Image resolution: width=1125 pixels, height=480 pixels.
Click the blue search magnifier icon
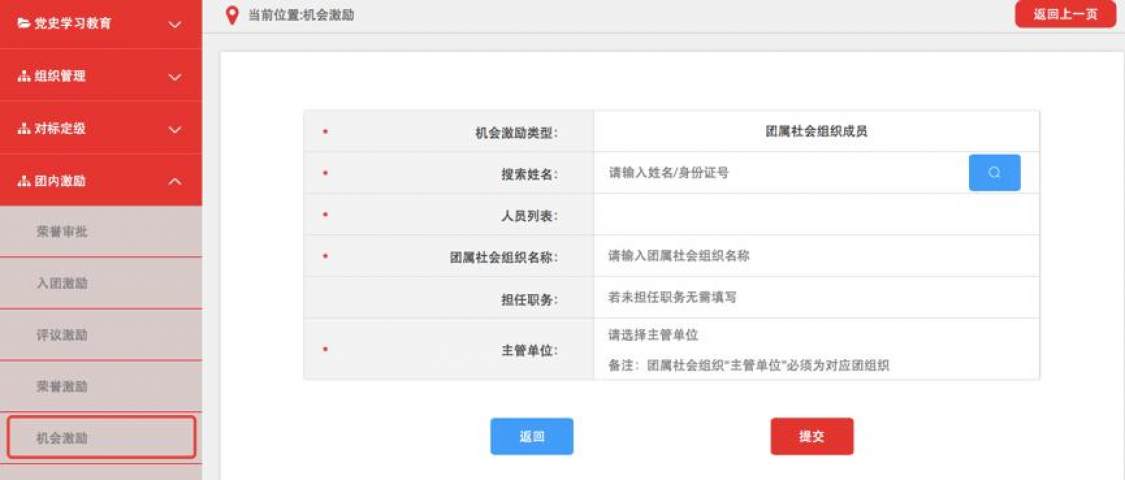click(994, 173)
